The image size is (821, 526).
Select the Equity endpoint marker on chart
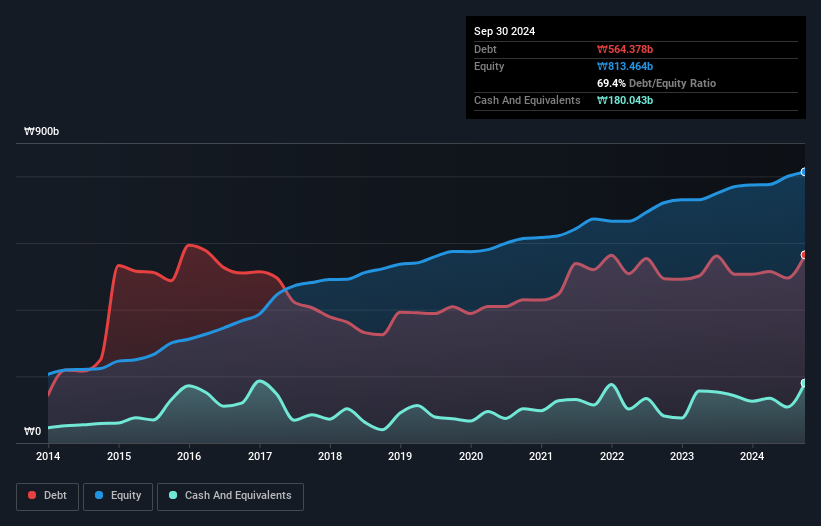[804, 172]
